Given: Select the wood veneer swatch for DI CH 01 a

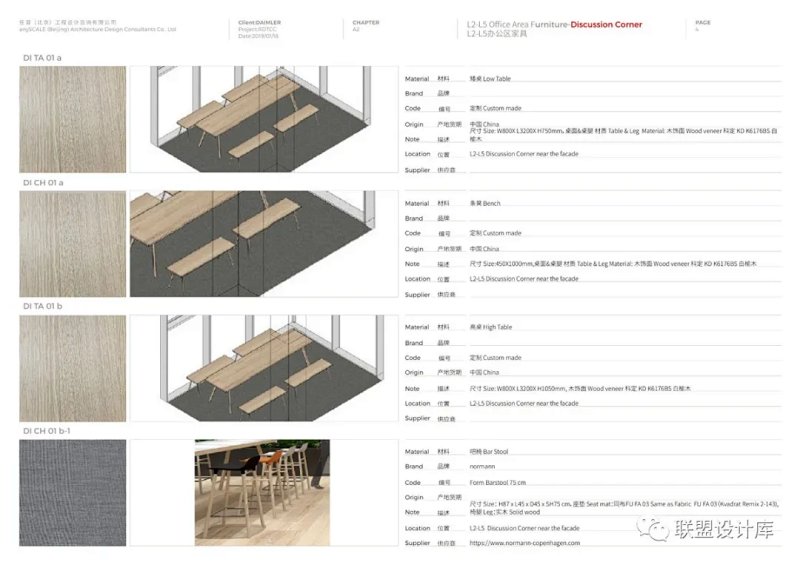Looking at the screenshot, I should coord(73,244).
